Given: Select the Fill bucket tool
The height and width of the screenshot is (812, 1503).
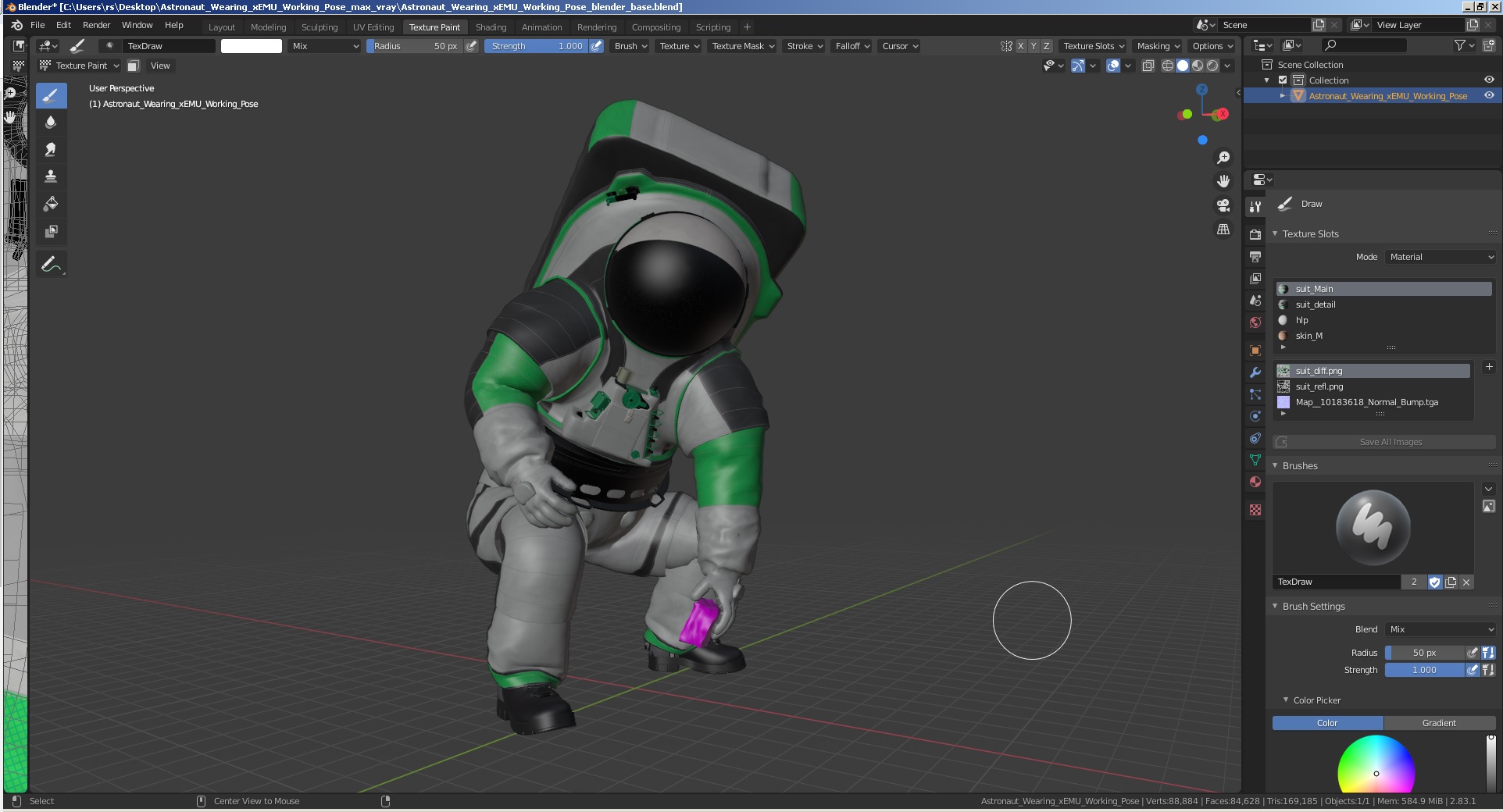Looking at the screenshot, I should (51, 204).
